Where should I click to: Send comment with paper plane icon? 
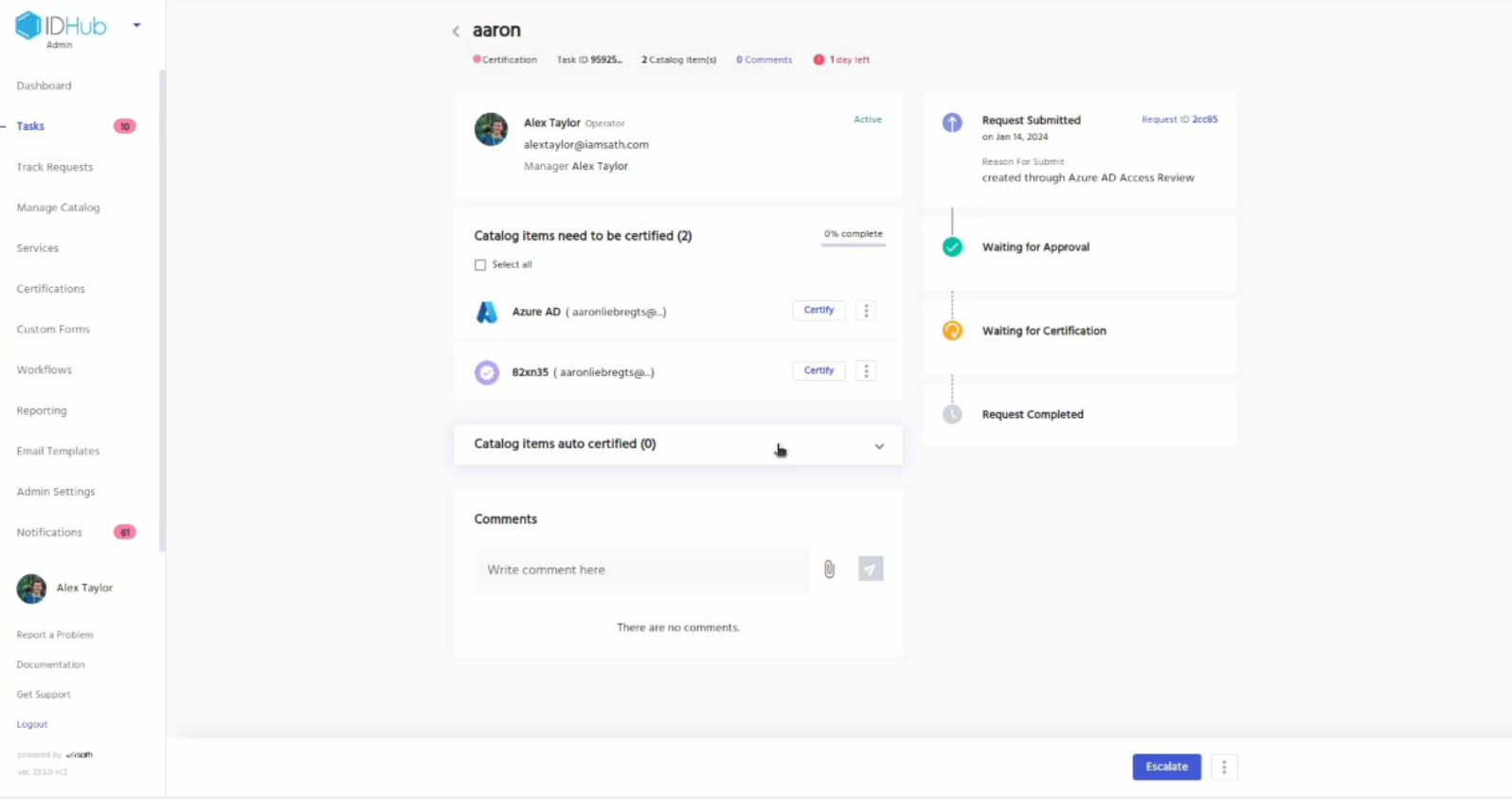[871, 569]
